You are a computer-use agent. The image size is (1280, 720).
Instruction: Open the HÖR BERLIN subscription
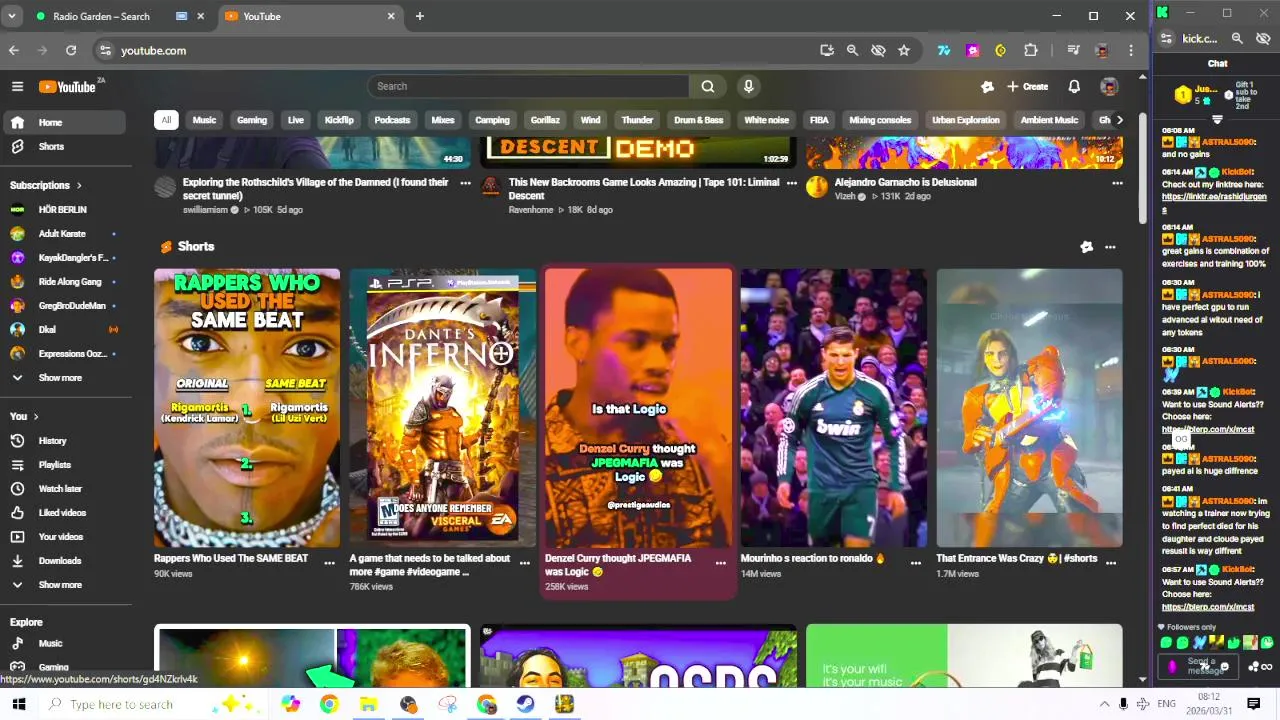coord(62,210)
